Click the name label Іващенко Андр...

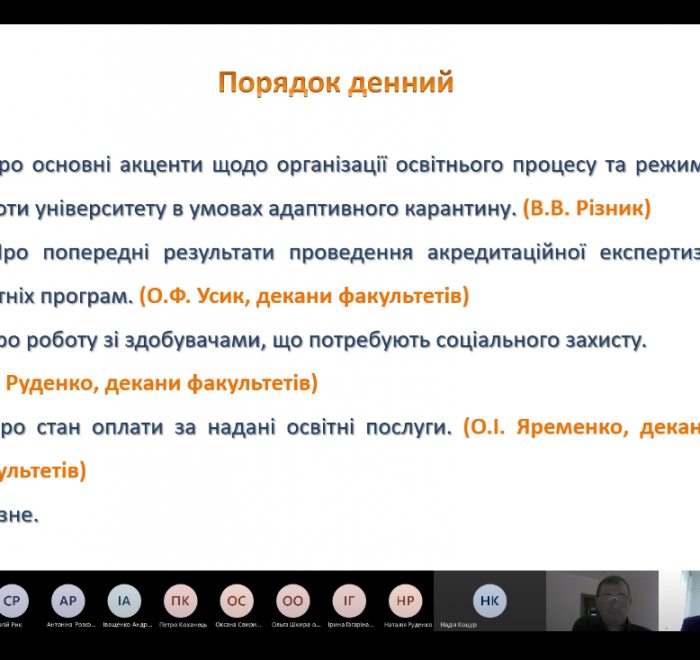(x=128, y=625)
